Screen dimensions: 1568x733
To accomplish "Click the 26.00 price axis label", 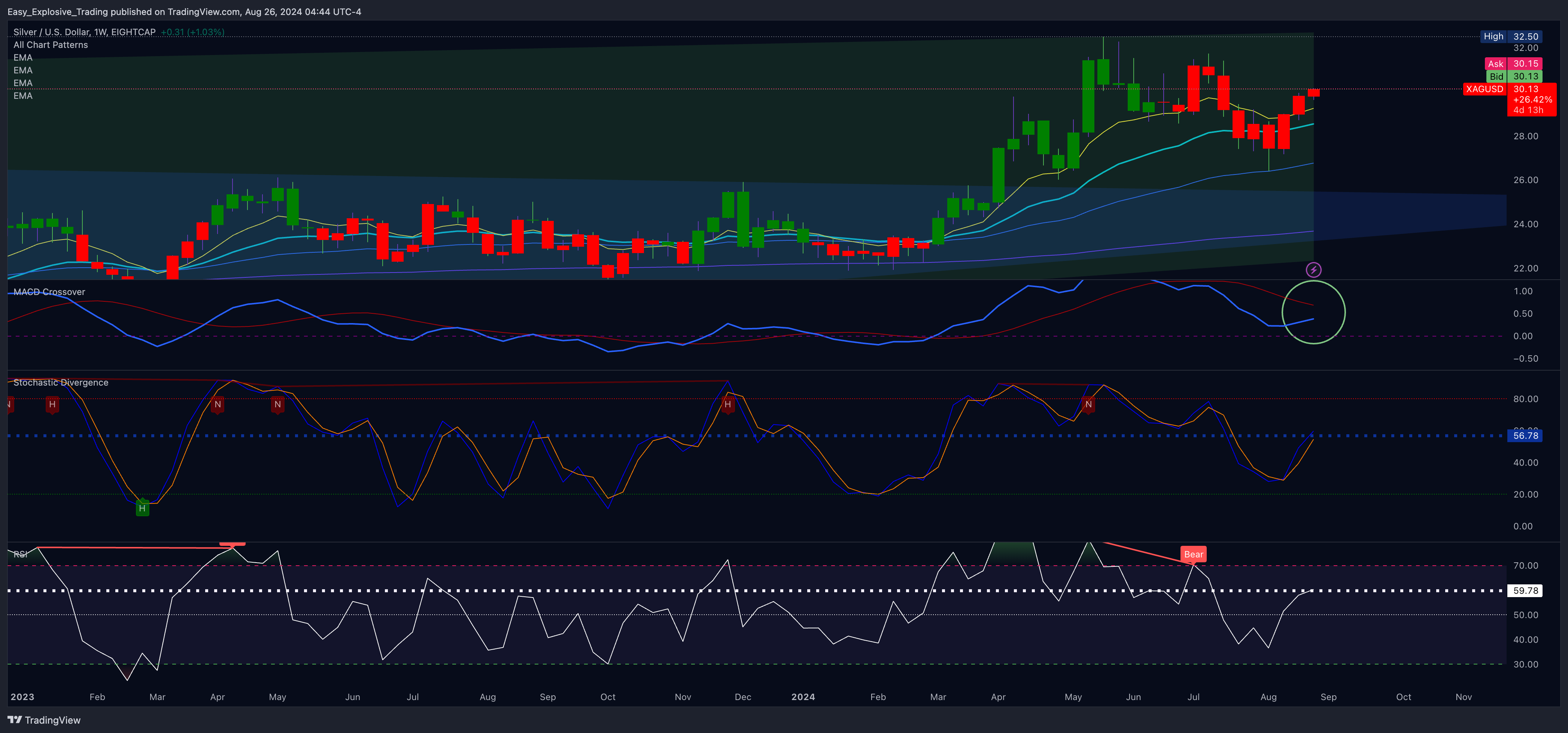I will (x=1525, y=180).
